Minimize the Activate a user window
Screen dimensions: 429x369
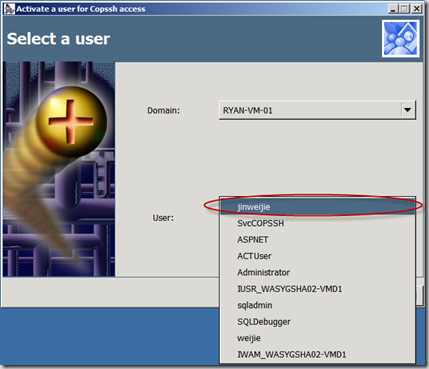(x=393, y=9)
